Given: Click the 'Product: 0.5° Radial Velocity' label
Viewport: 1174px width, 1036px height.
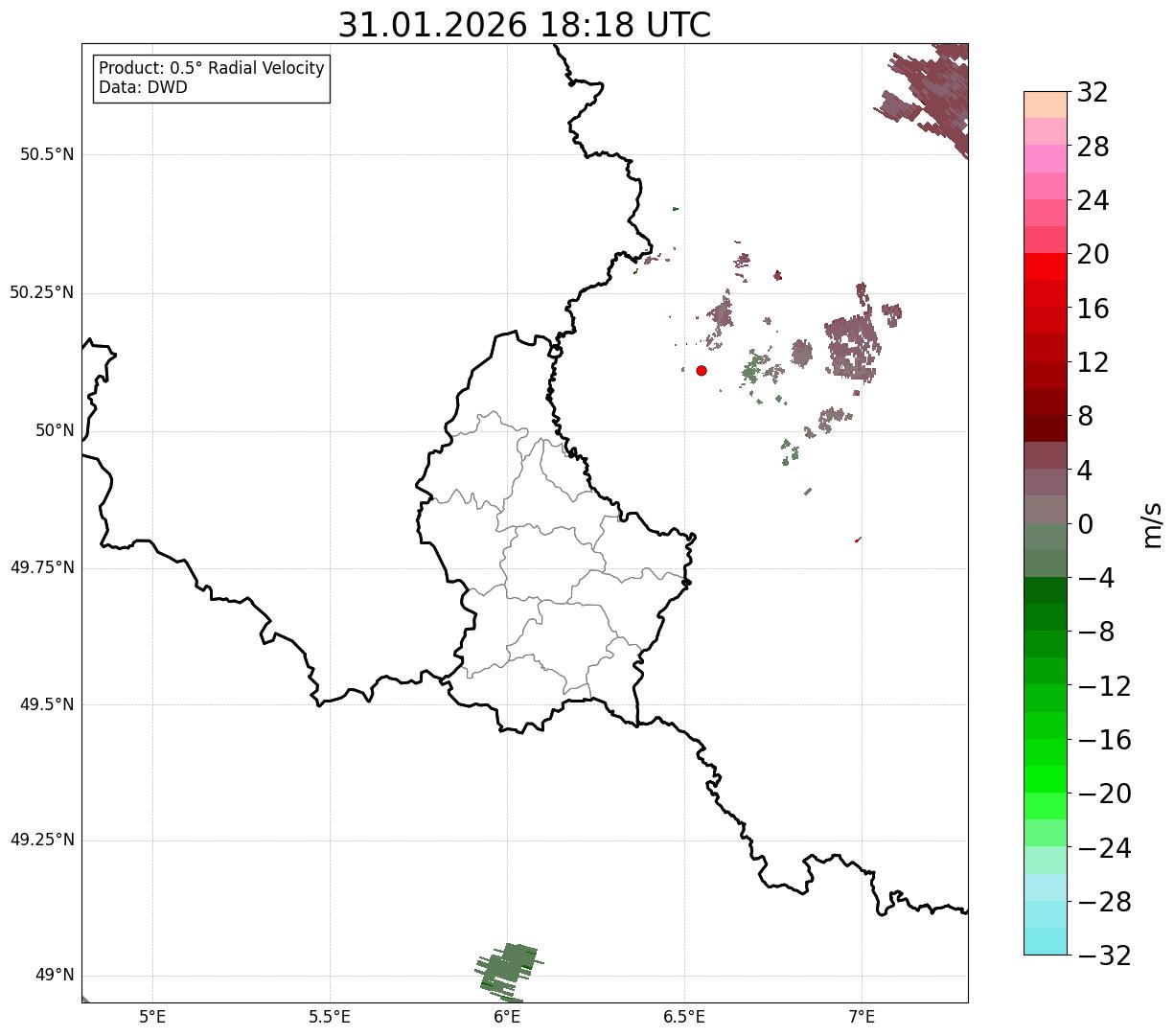Looking at the screenshot, I should 212,69.
